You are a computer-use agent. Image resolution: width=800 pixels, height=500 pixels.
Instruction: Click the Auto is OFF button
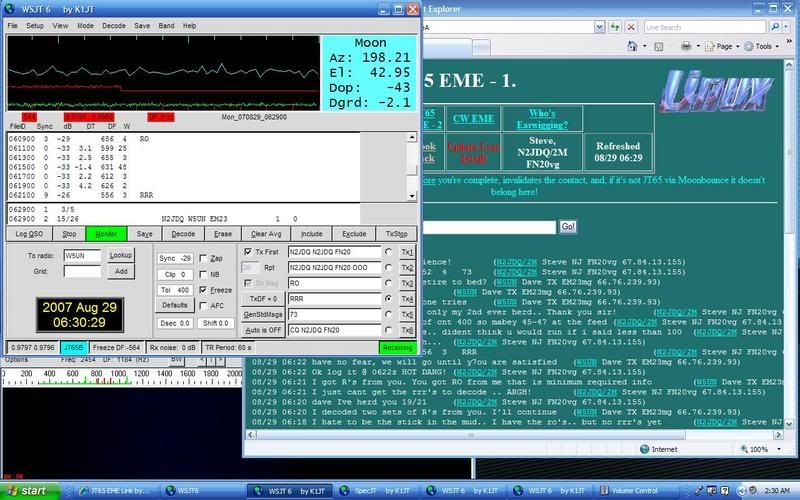[263, 330]
